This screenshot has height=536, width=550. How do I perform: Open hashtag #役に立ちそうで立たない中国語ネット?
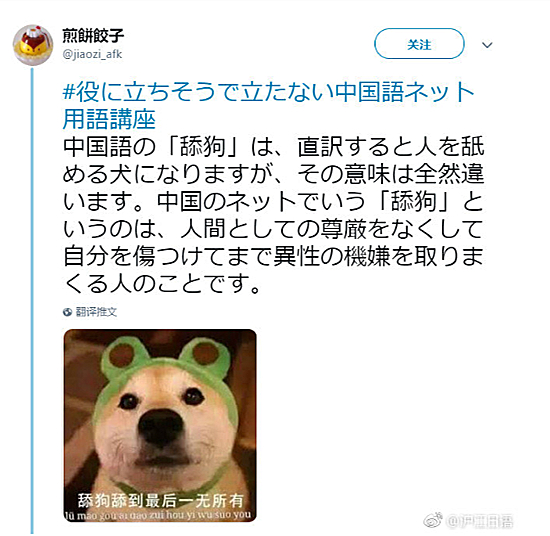tap(268, 92)
